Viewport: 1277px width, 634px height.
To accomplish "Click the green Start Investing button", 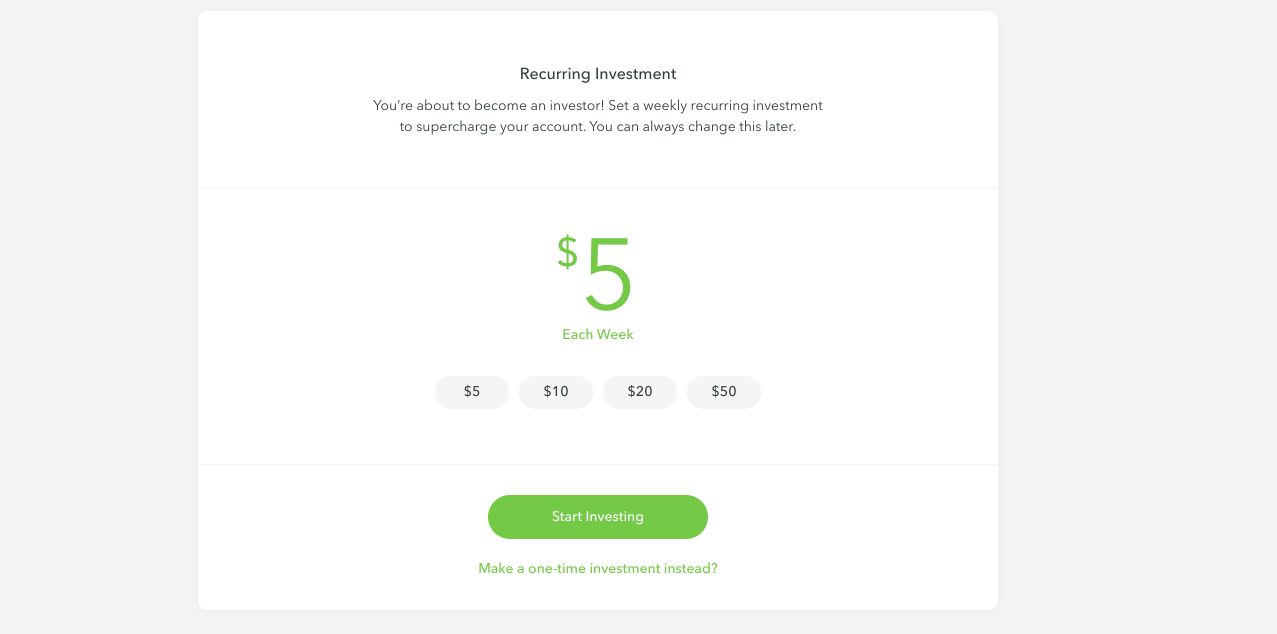I will 598,517.
